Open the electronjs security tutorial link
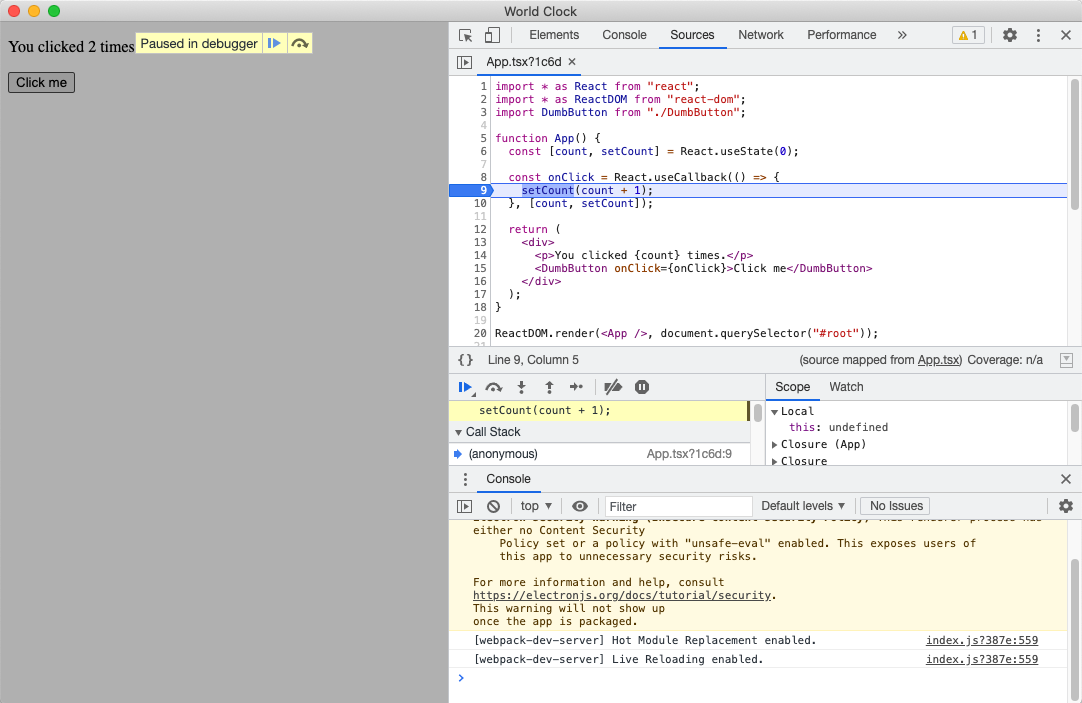Viewport: 1082px width, 703px height. [x=622, y=595]
